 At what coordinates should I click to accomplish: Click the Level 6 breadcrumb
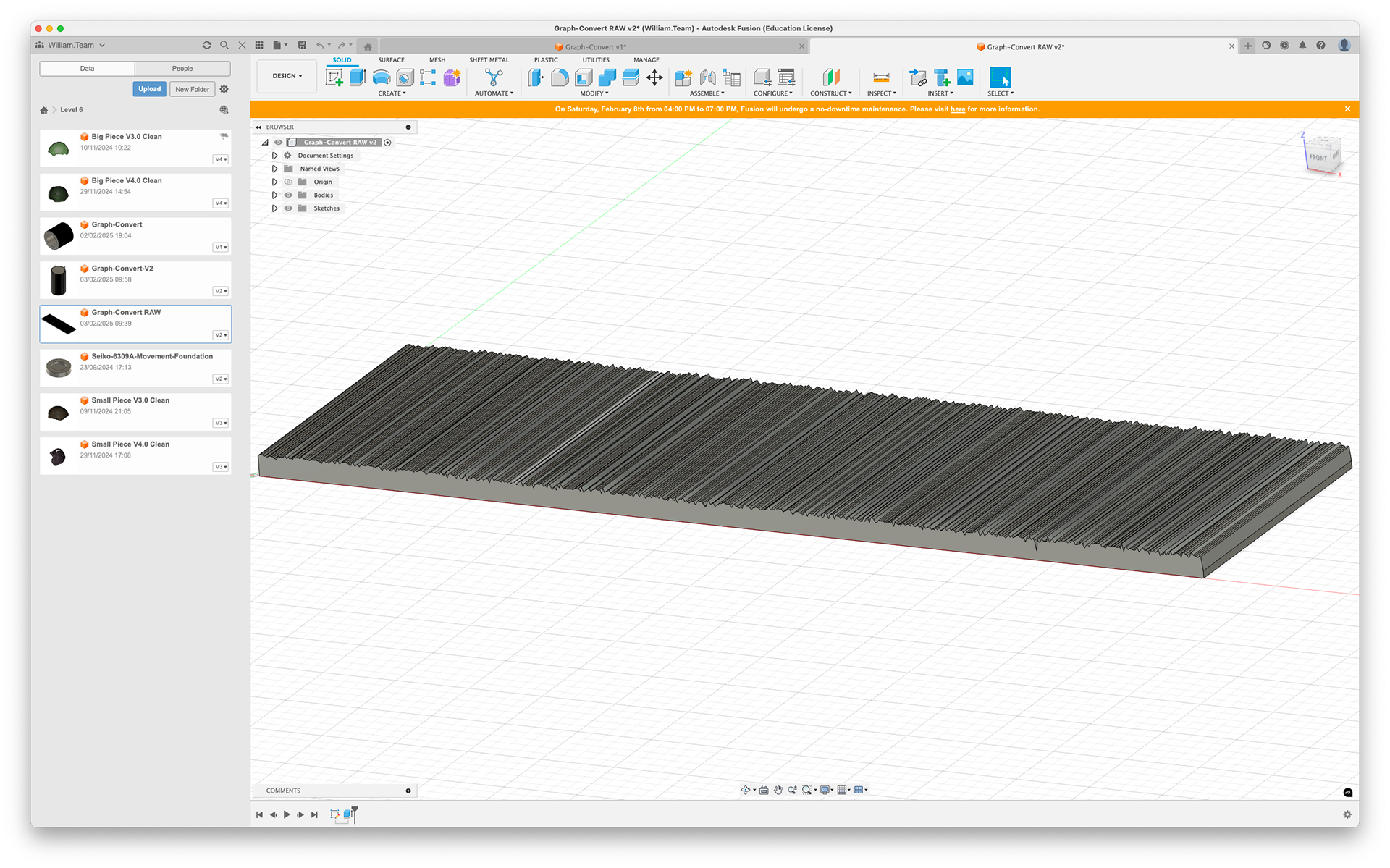tap(71, 110)
